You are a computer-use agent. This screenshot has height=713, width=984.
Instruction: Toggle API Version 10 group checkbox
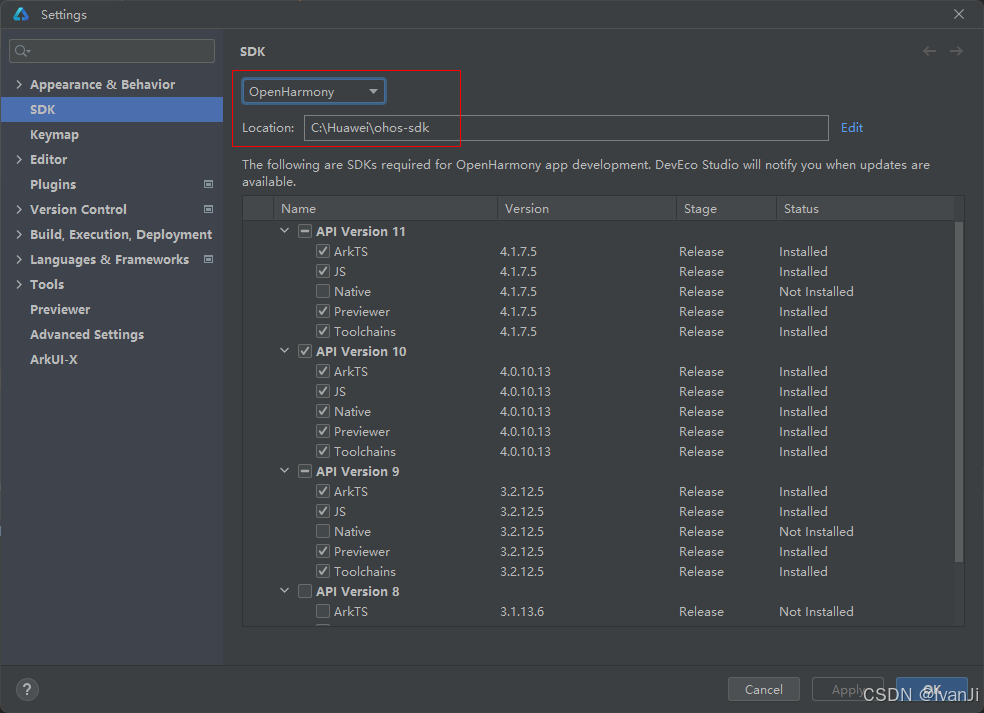coord(305,351)
